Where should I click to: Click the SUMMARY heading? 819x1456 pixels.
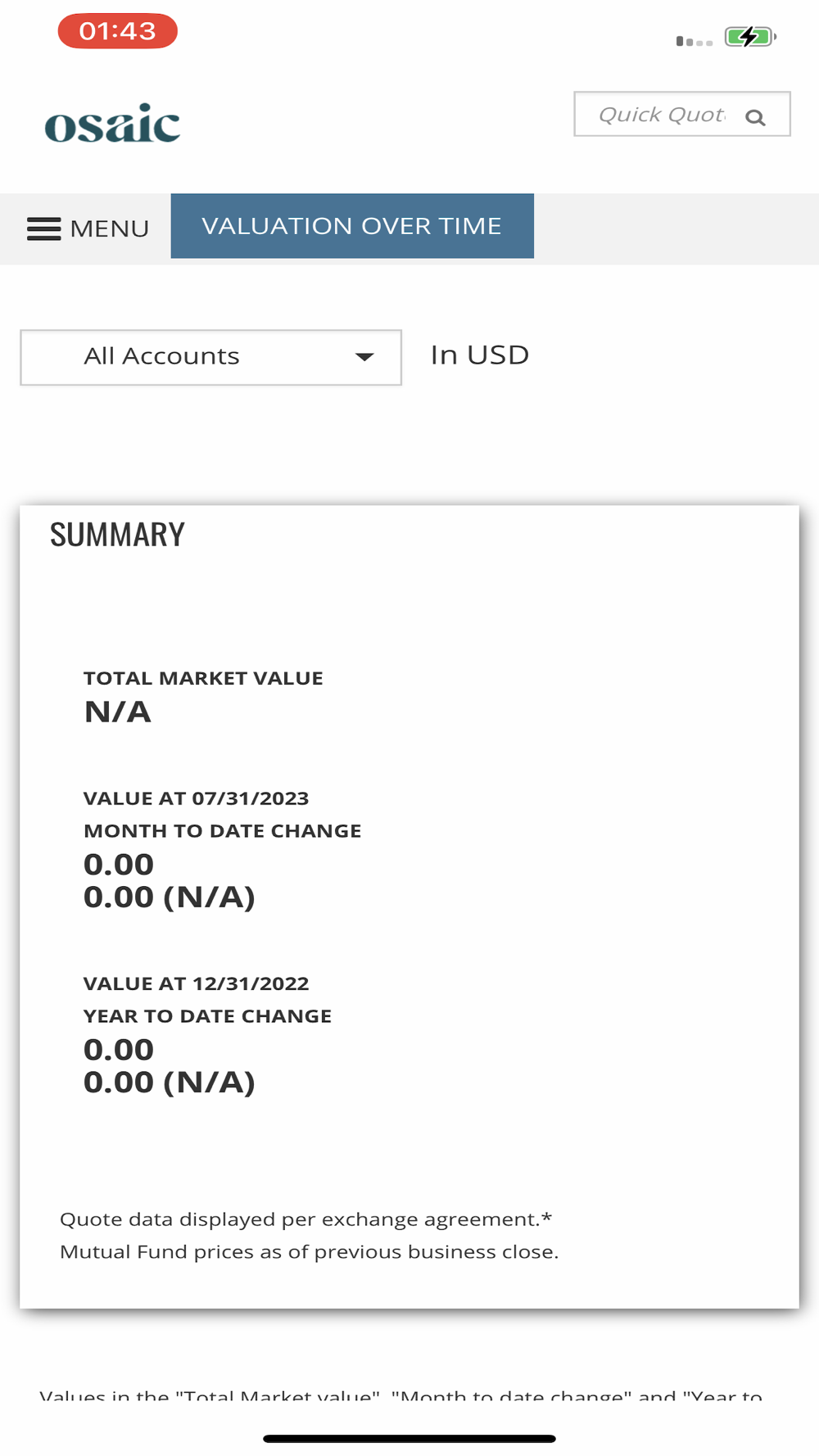[x=118, y=535]
